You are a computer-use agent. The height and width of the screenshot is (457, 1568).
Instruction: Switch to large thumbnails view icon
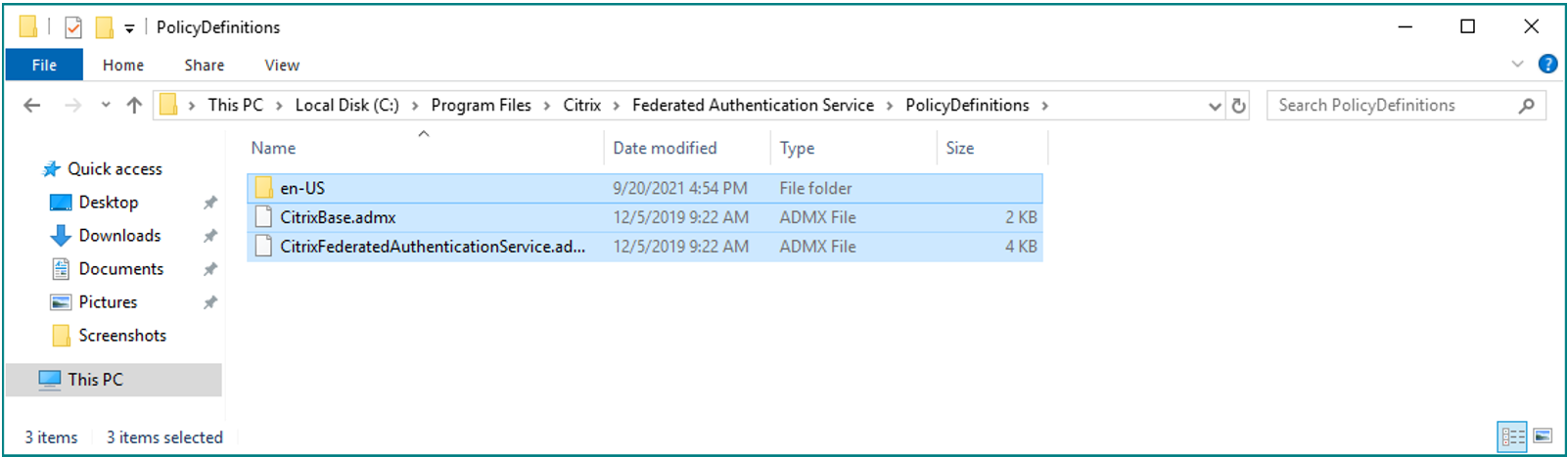coord(1543,436)
